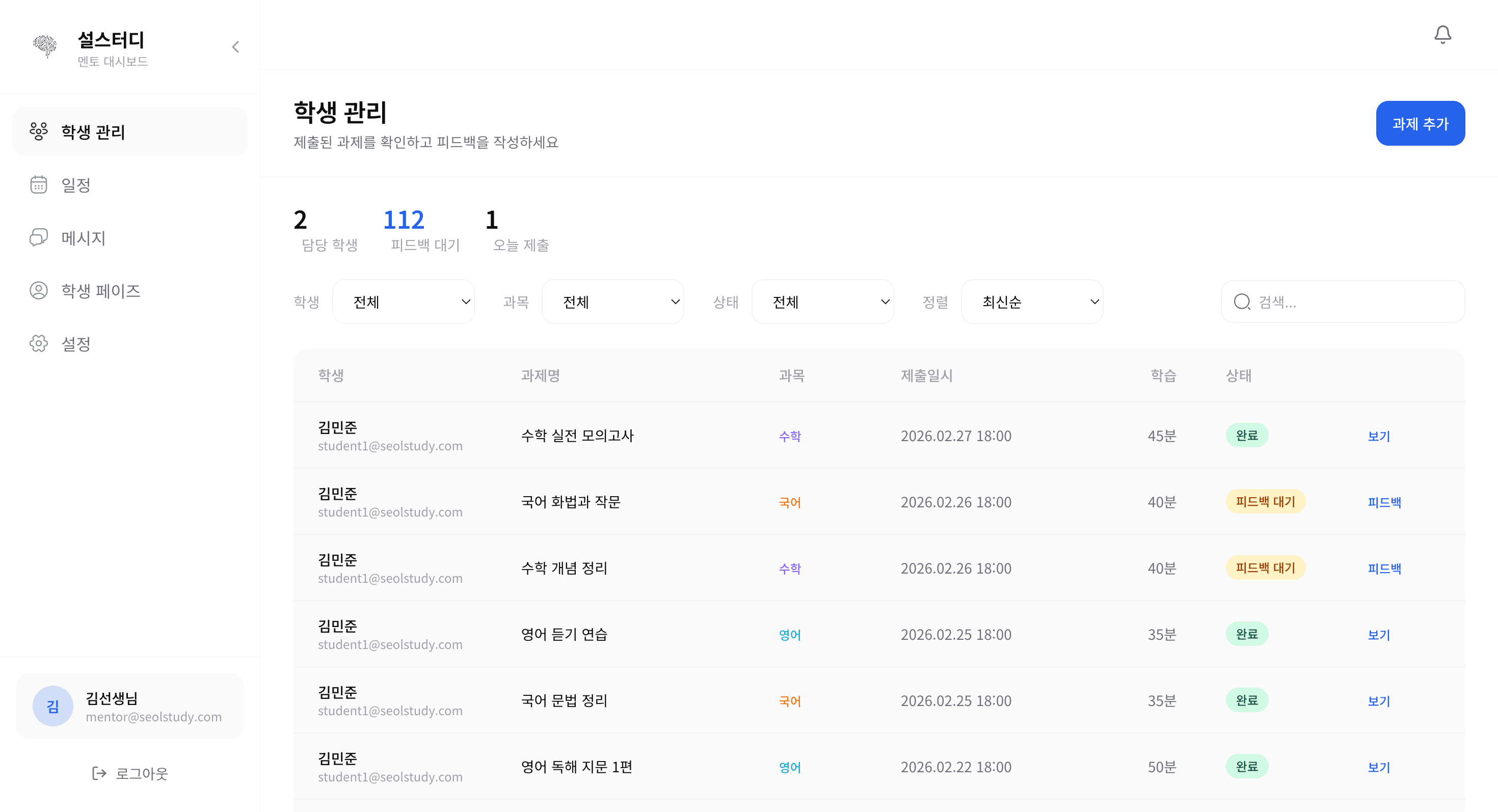Click the notification bell icon
This screenshot has height=812, width=1498.
click(1442, 35)
